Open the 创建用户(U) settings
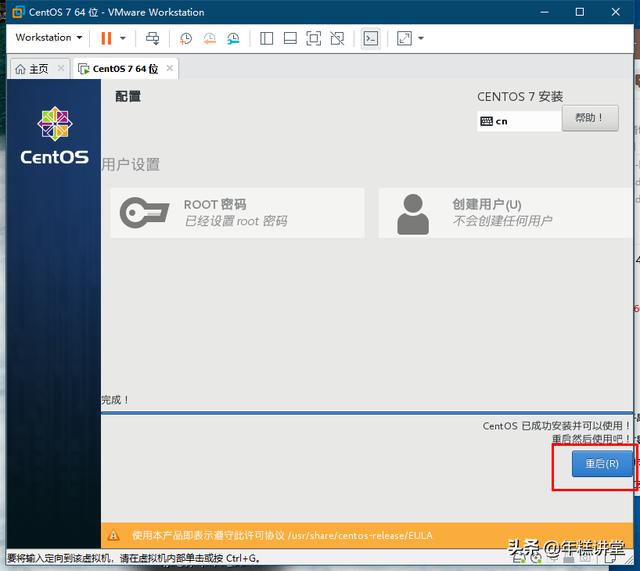The width and height of the screenshot is (640, 571). click(x=505, y=213)
